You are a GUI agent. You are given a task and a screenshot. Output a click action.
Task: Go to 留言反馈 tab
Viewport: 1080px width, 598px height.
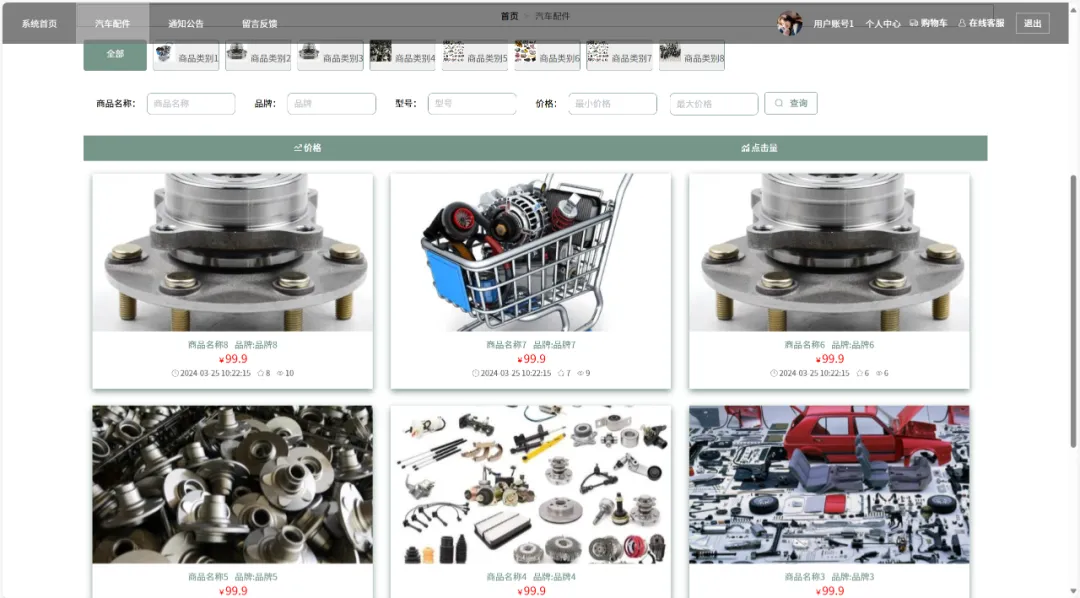[x=260, y=23]
